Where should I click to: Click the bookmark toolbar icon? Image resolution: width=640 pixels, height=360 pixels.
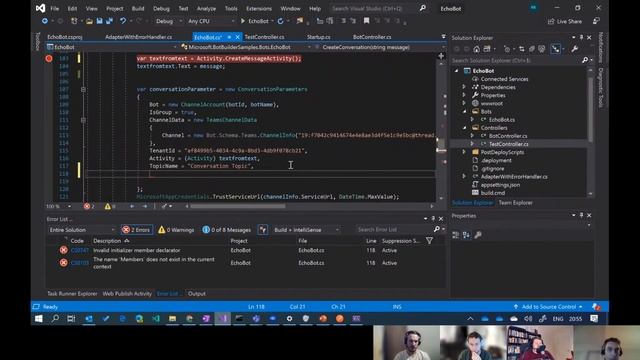[x=366, y=21]
